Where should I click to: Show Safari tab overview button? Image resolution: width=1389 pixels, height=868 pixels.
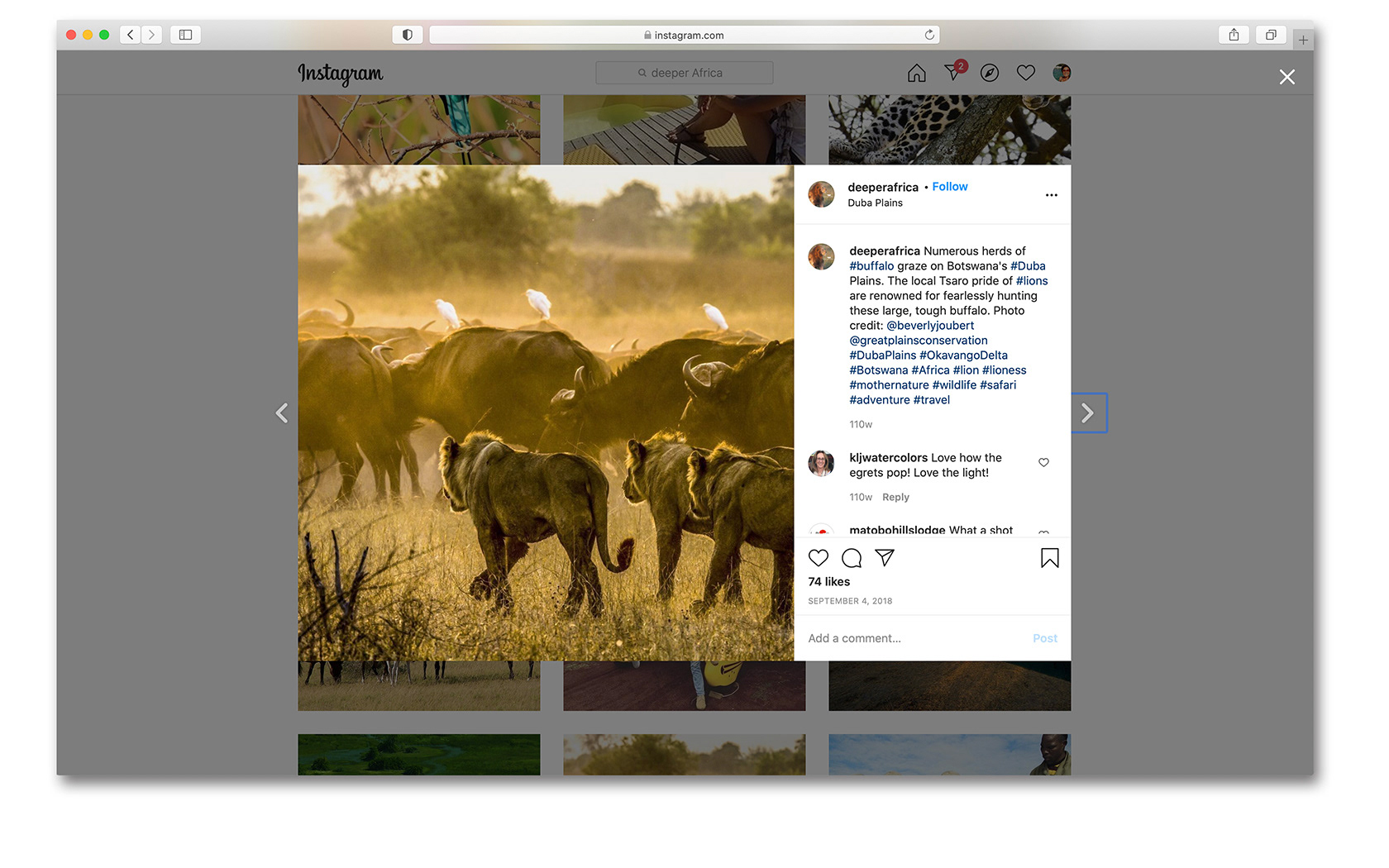(1271, 35)
